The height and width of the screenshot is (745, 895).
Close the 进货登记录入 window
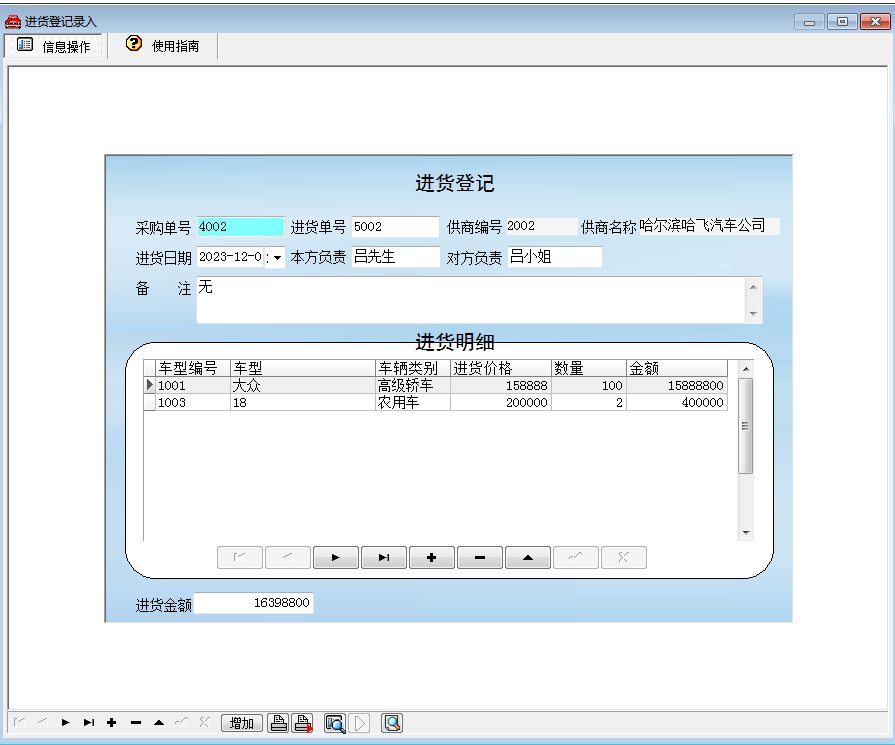click(x=875, y=22)
